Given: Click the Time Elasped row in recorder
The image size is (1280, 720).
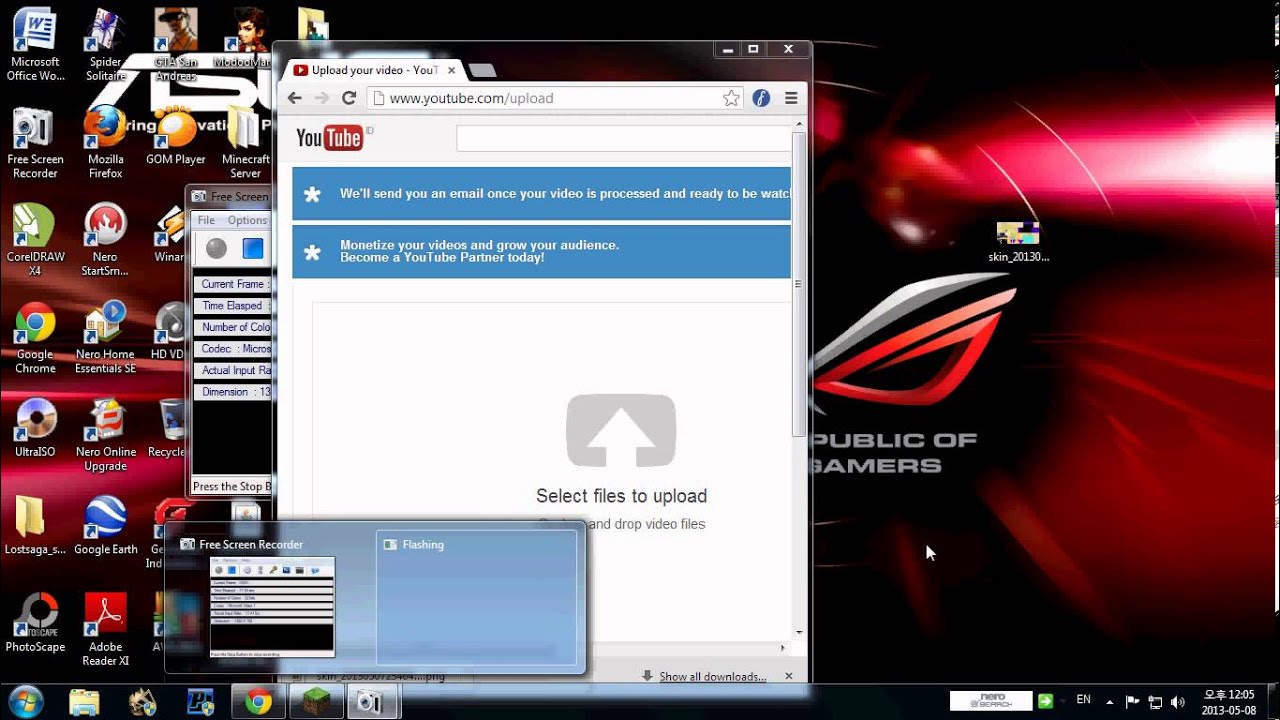Looking at the screenshot, I should 232,306.
